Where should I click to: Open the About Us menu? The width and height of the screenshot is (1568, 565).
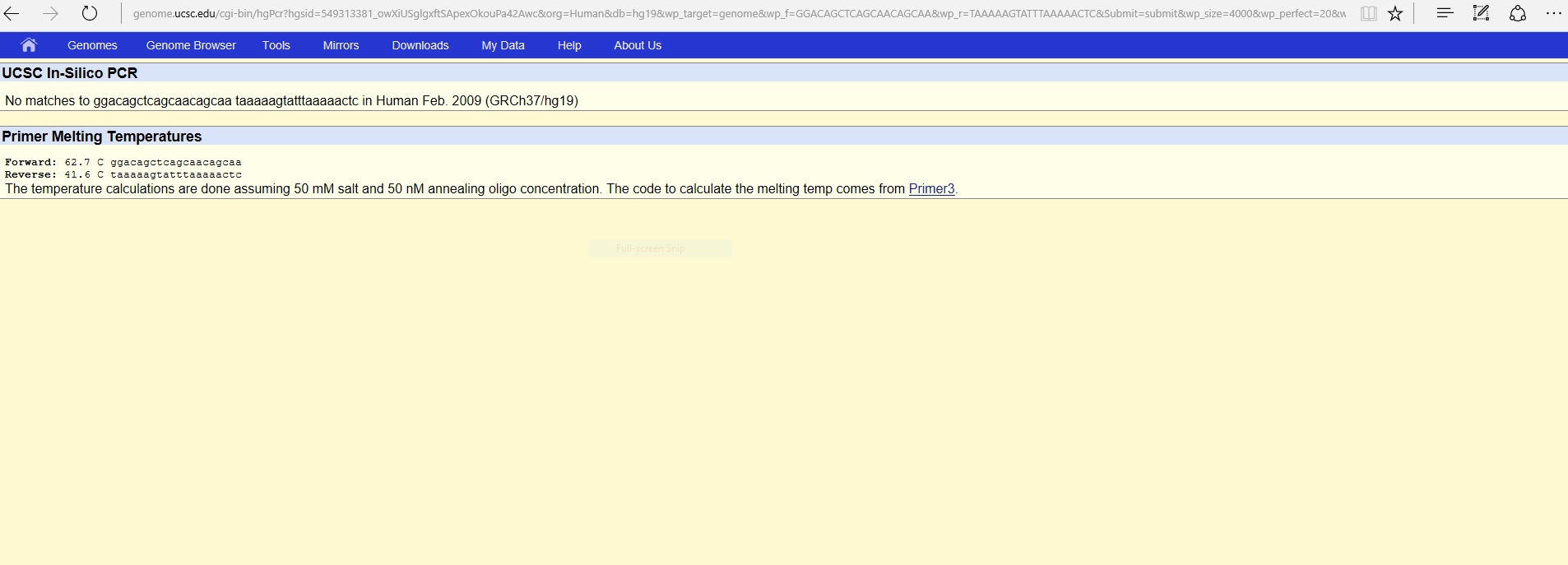click(x=638, y=45)
